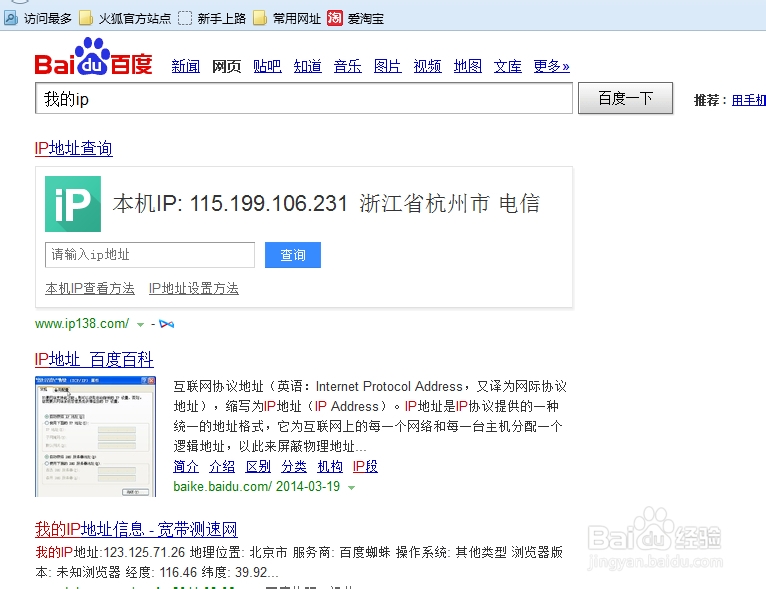Switch to the 图片 tab
The height and width of the screenshot is (589, 766).
click(387, 66)
